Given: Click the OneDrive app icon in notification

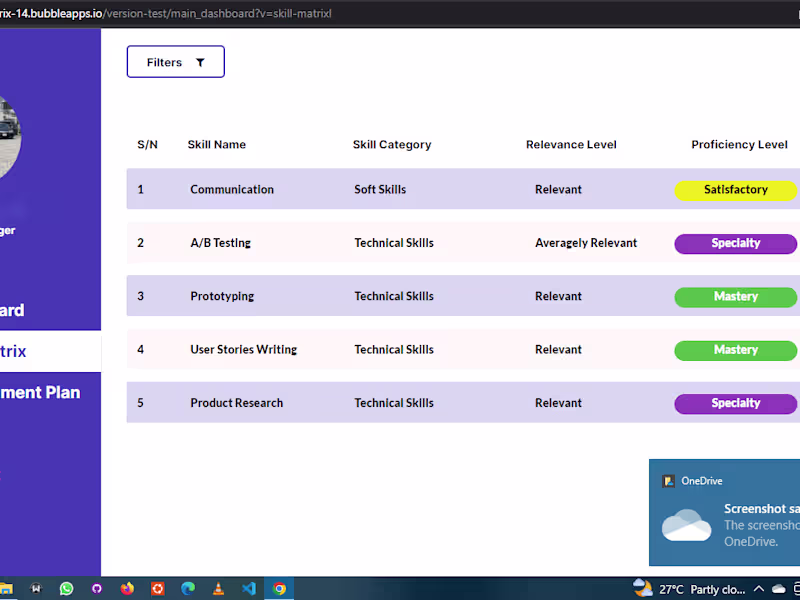Looking at the screenshot, I should click(x=668, y=481).
